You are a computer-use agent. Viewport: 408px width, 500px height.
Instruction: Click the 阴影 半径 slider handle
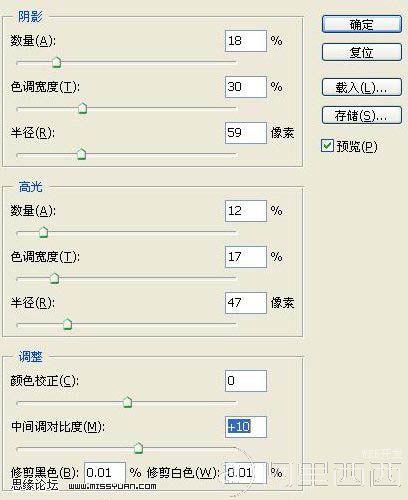coord(81,154)
